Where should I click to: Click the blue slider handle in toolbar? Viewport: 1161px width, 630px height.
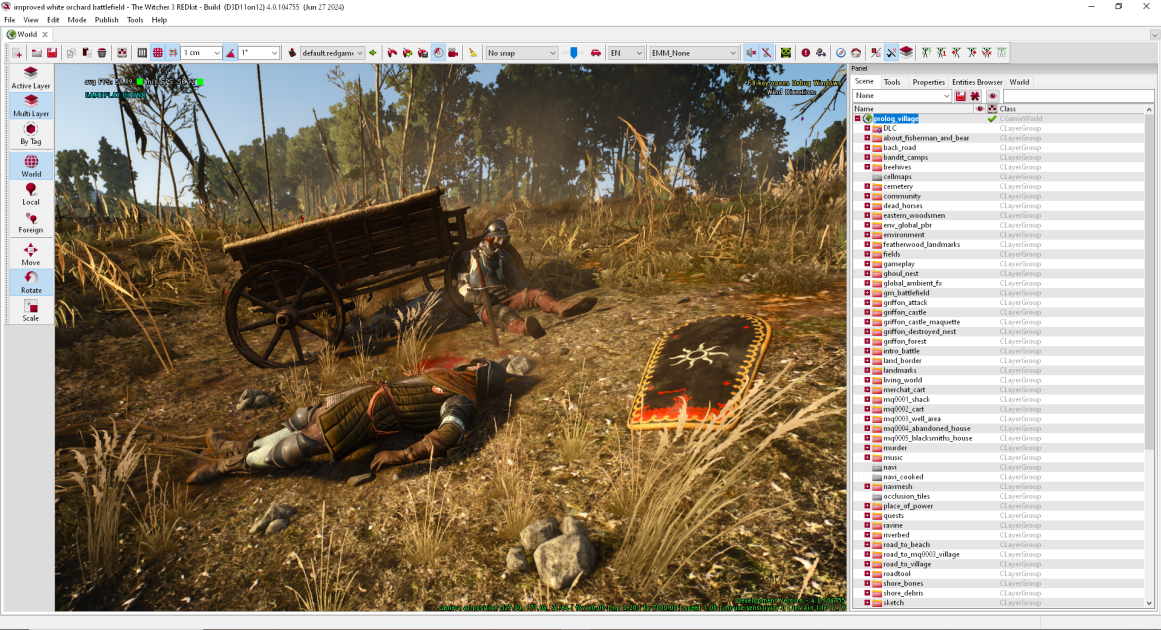574,53
